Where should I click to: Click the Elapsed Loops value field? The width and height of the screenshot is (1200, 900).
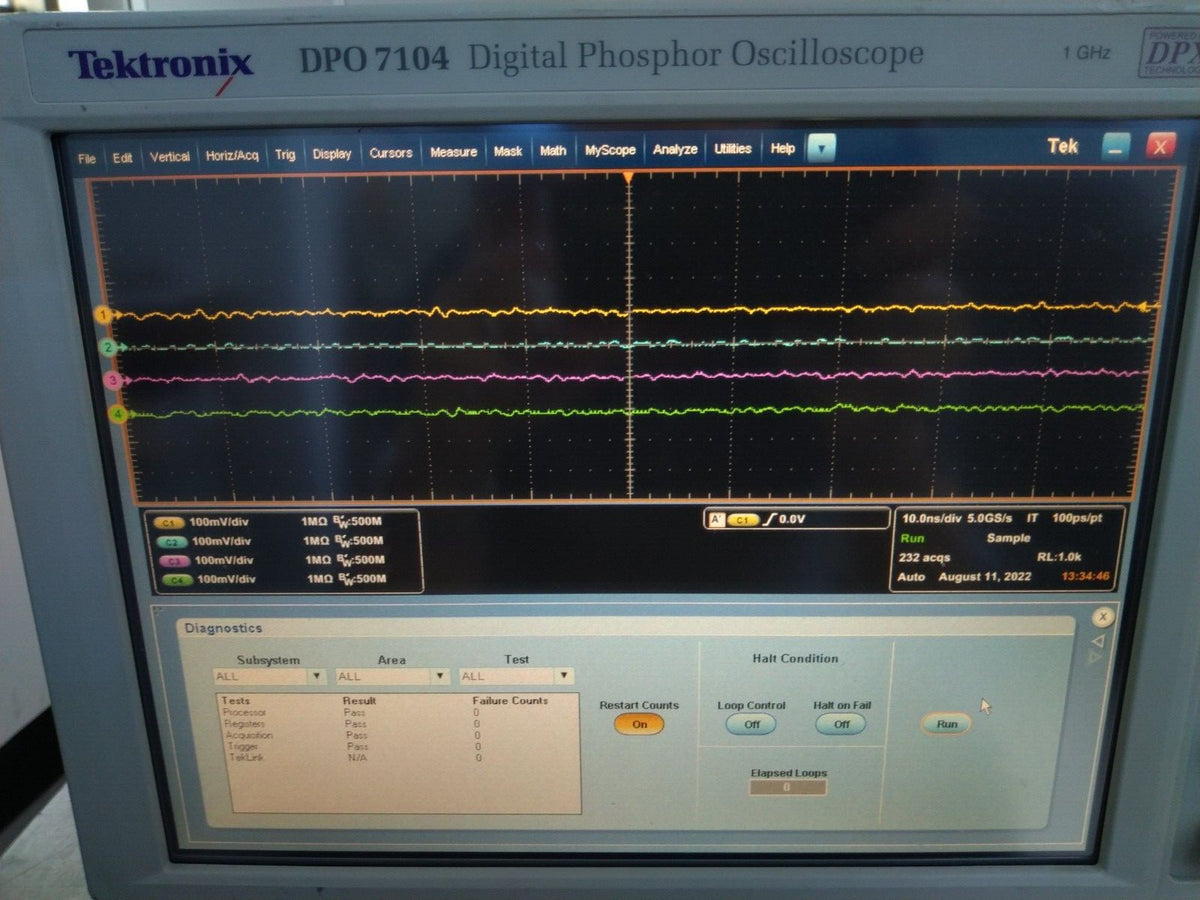pyautogui.click(x=788, y=787)
